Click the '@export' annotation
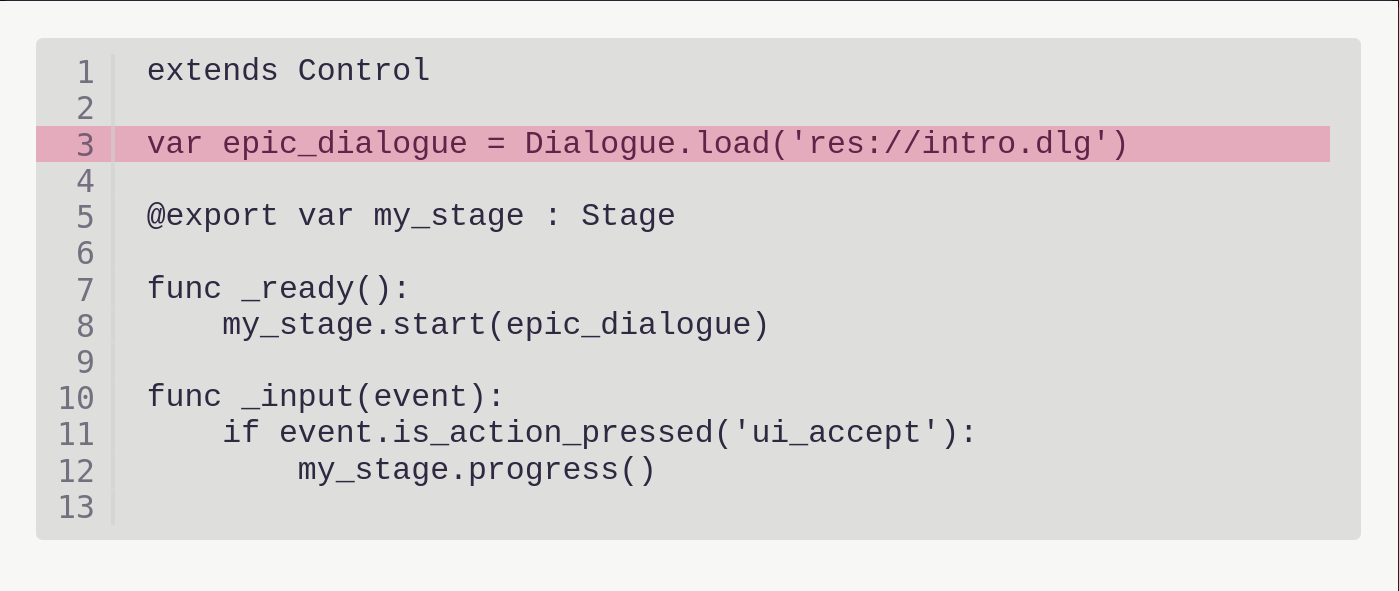The image size is (1399, 591). point(212,216)
